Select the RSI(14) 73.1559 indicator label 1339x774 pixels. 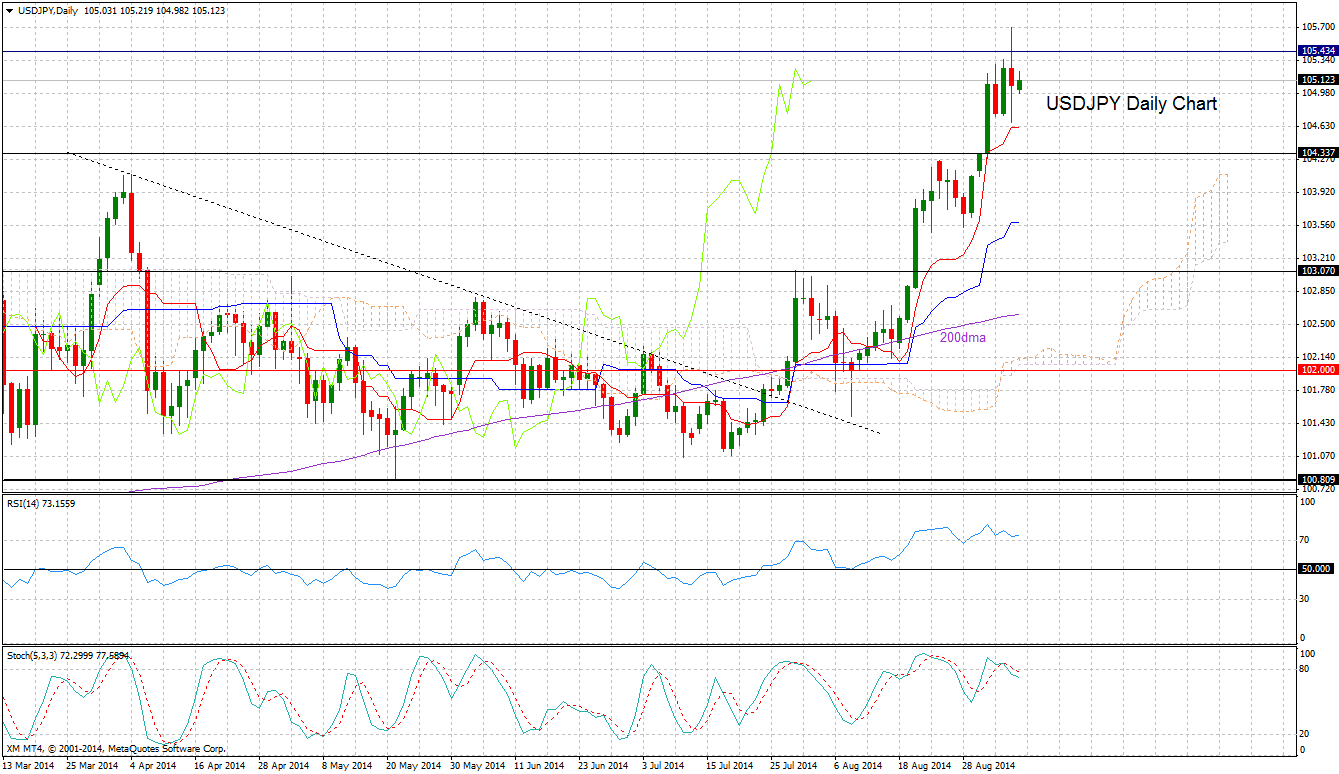[40, 503]
